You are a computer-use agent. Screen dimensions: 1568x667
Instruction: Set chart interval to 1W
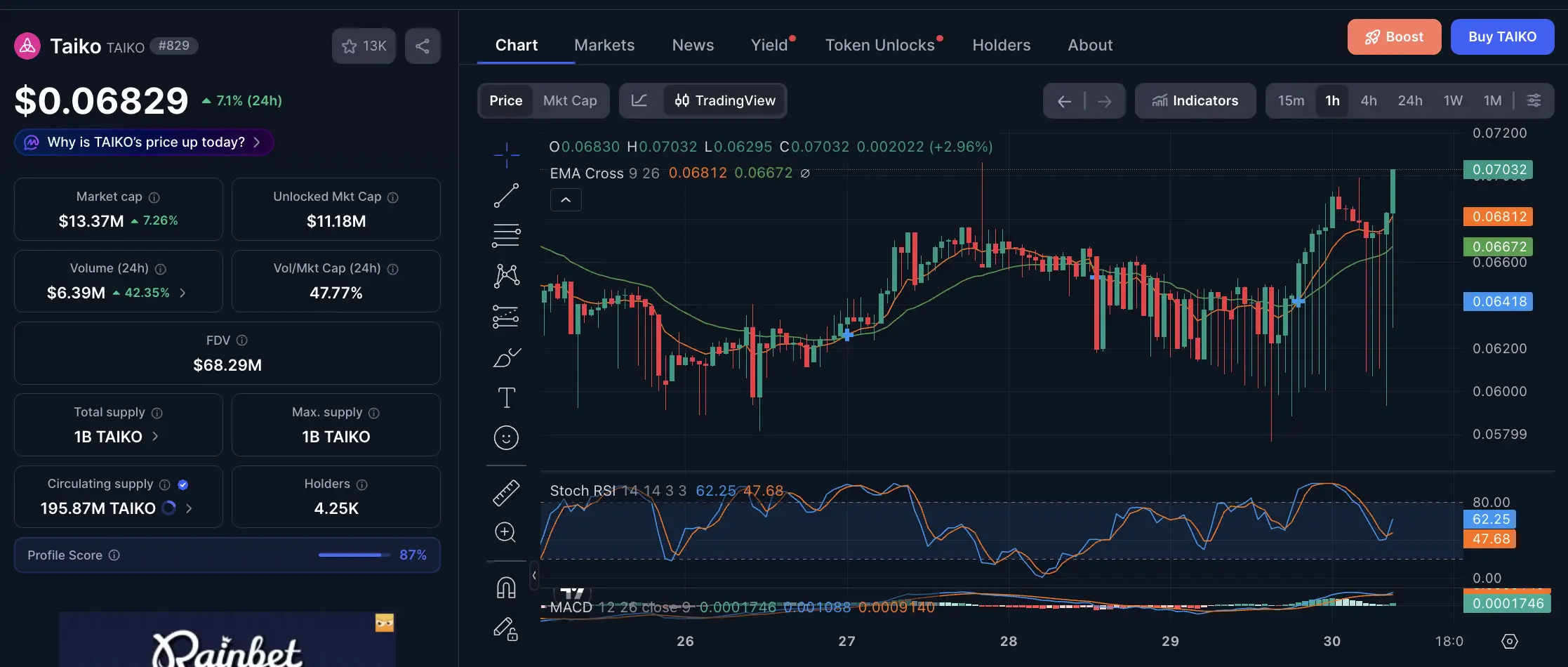click(1453, 100)
